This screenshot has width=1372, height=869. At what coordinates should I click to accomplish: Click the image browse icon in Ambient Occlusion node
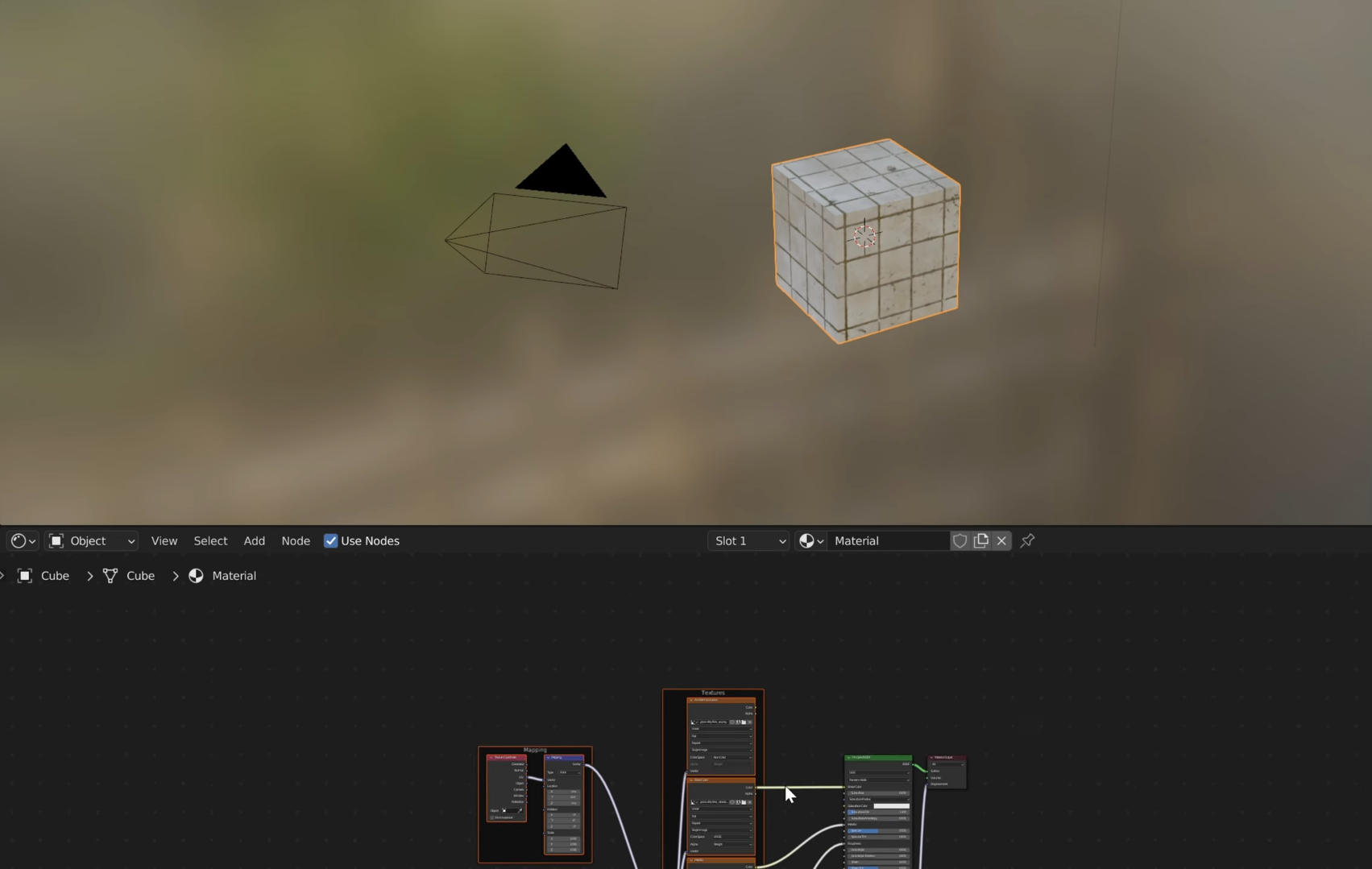694,722
